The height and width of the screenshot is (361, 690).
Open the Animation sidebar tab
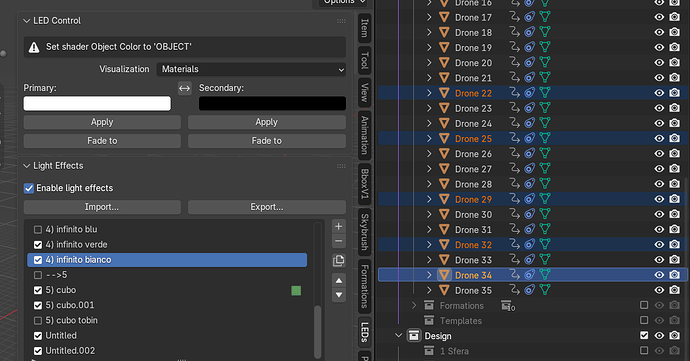point(364,135)
